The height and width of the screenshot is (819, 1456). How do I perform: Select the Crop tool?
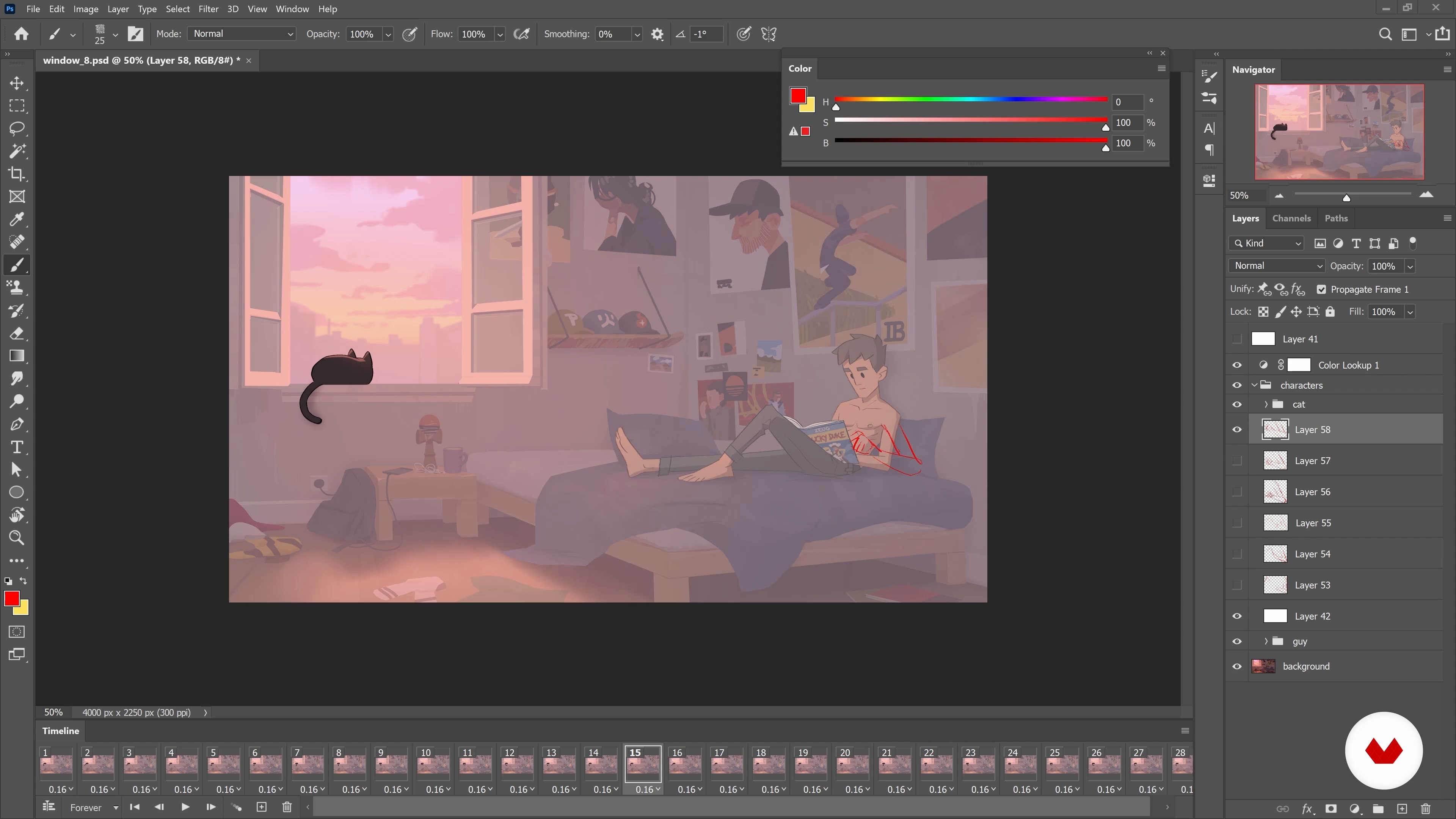(x=17, y=174)
